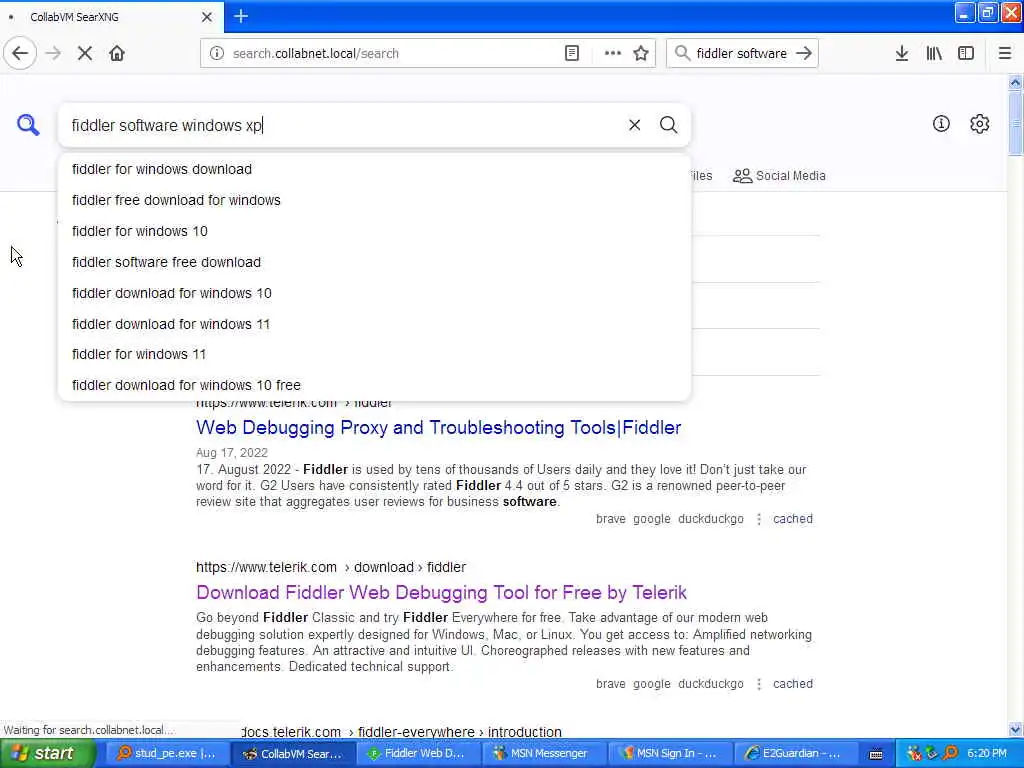This screenshot has width=1024, height=768.
Task: Click the SearXNG magnifier logo
Action: [x=28, y=125]
